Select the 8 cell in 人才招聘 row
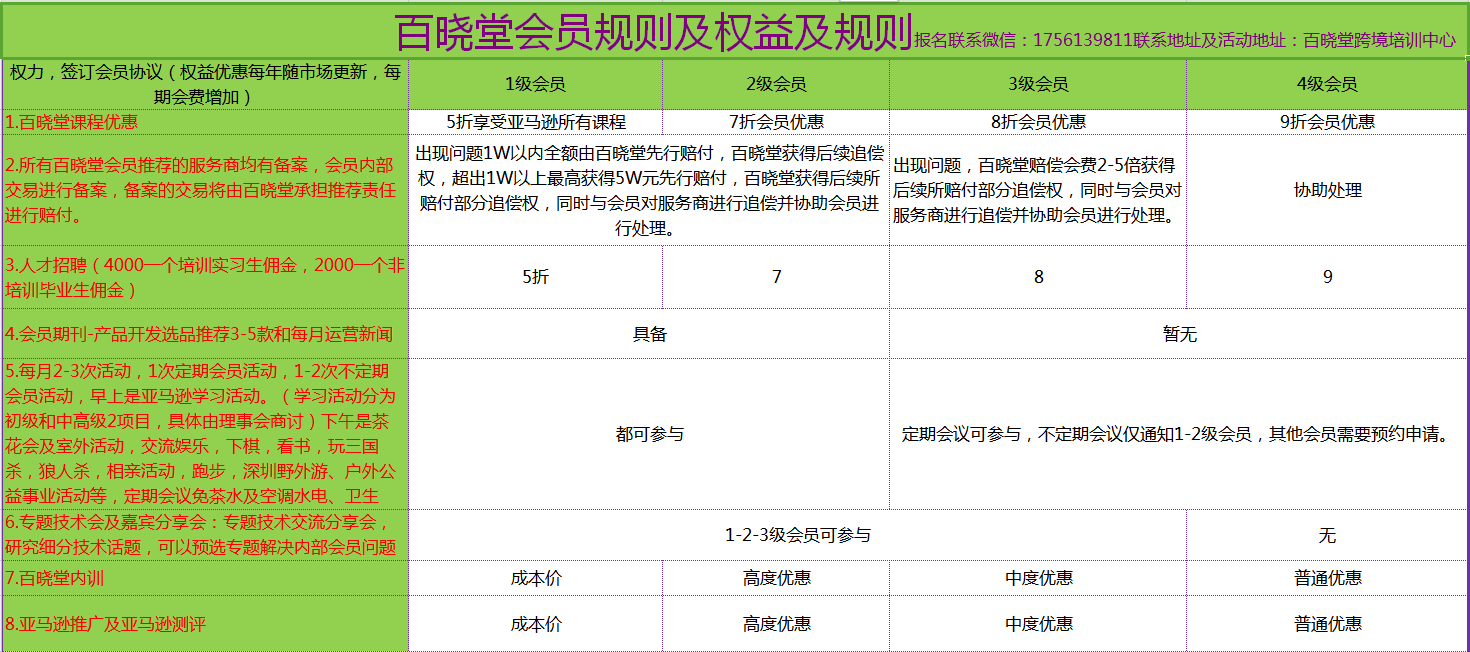1470x652 pixels. [1038, 277]
